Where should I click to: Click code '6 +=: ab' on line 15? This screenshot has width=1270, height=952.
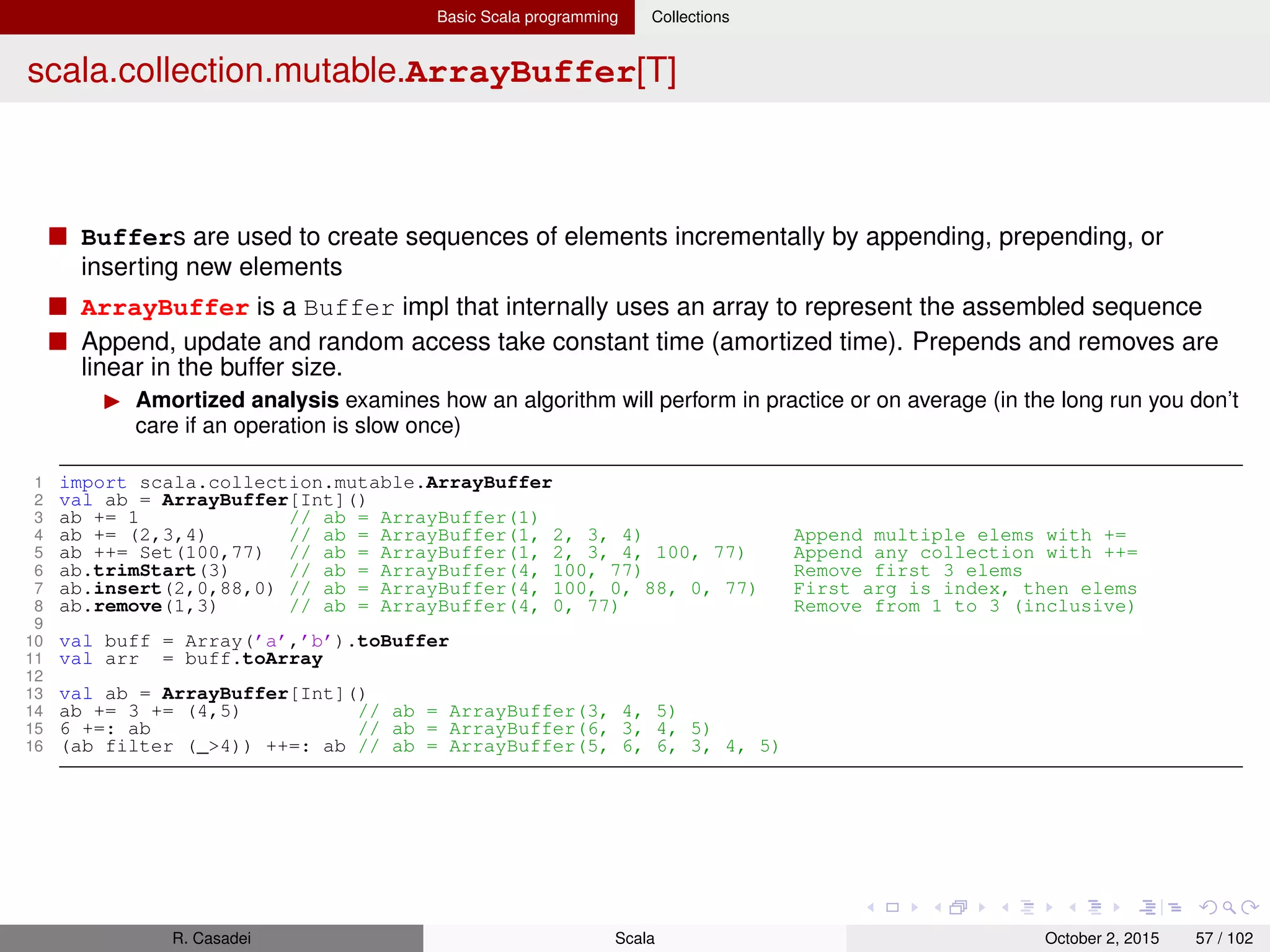pyautogui.click(x=105, y=729)
